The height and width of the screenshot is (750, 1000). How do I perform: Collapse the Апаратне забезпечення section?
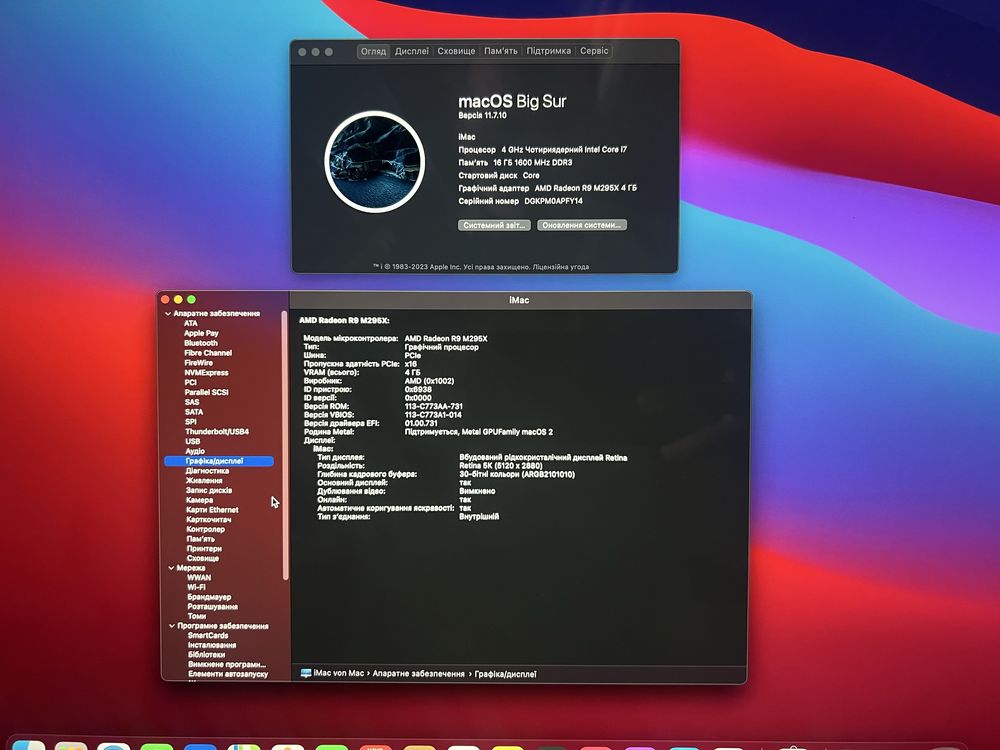[x=168, y=314]
